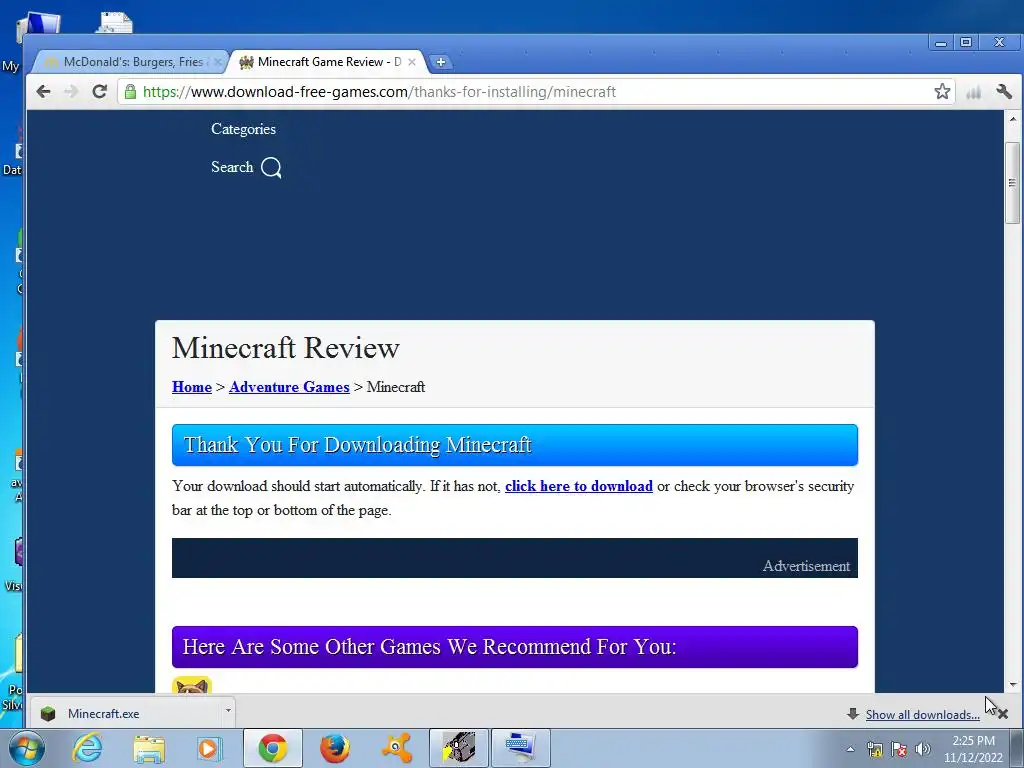Screen dimensions: 1024x768
Task: Click the Search label on the site
Action: click(232, 167)
